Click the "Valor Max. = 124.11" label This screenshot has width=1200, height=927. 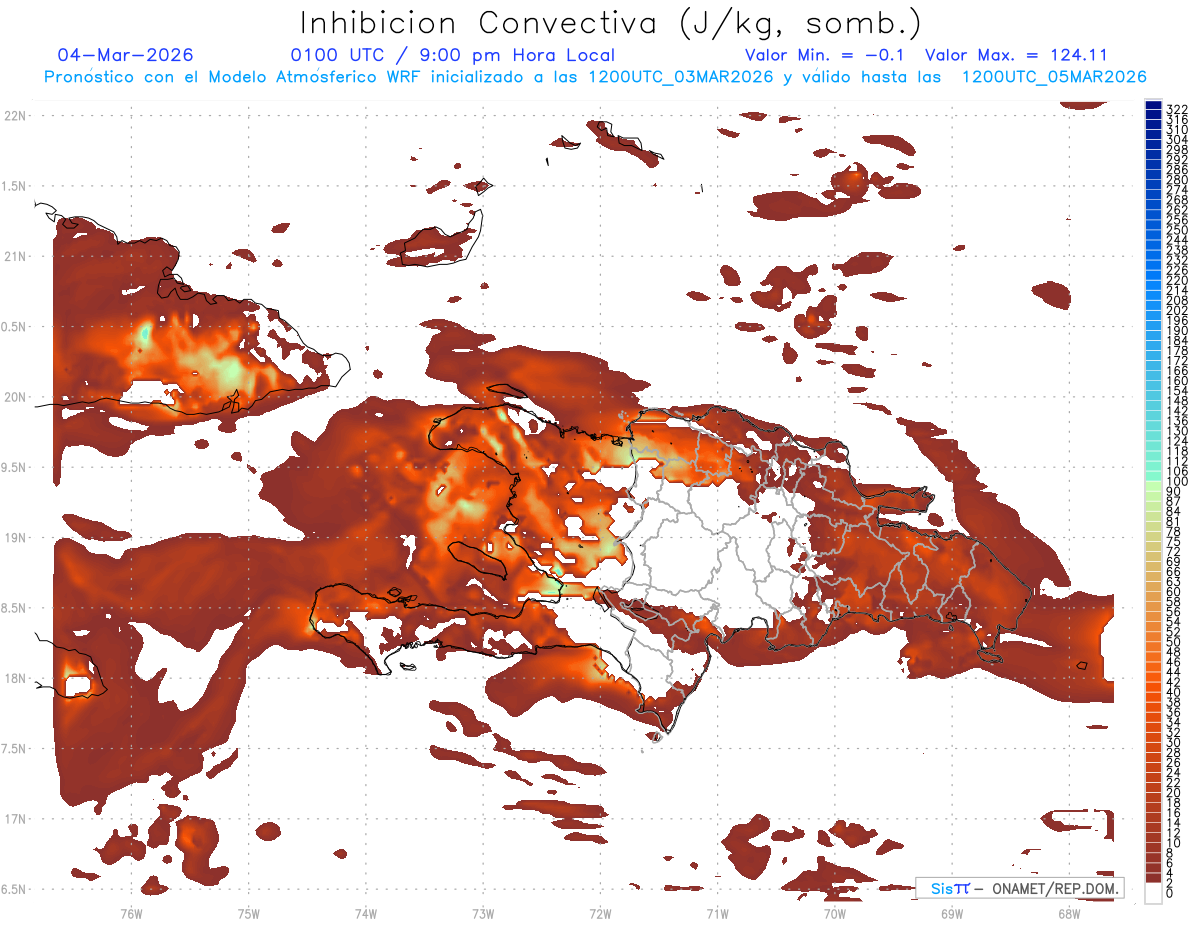[1016, 55]
